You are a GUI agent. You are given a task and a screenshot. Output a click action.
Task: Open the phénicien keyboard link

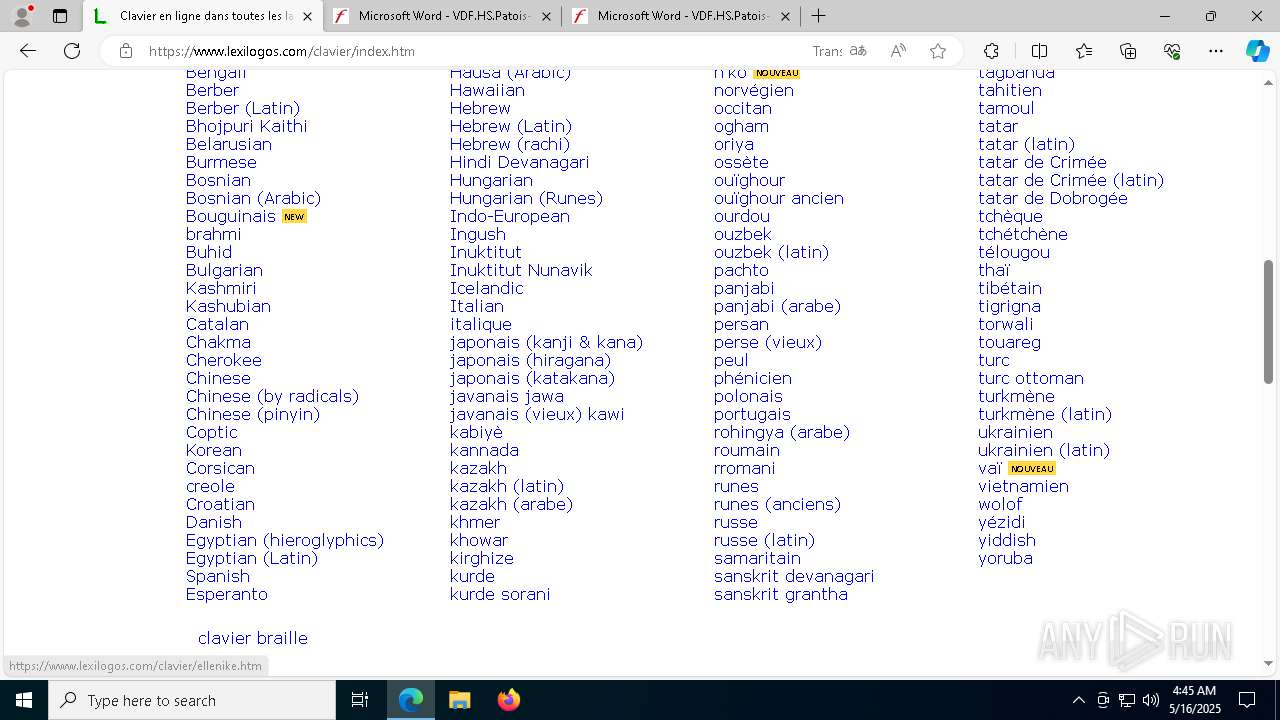point(753,378)
